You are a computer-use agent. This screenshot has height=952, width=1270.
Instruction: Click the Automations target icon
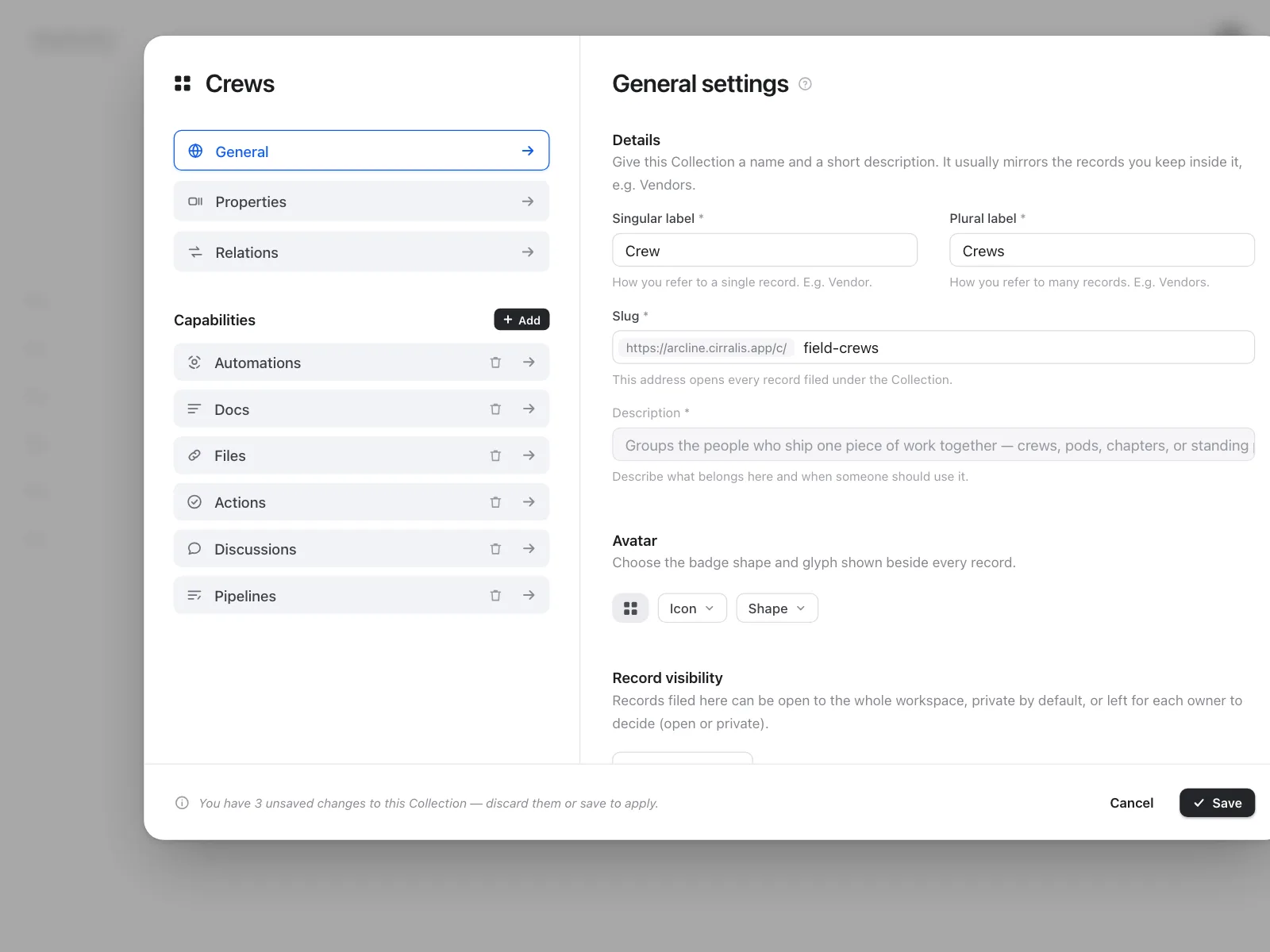point(194,363)
